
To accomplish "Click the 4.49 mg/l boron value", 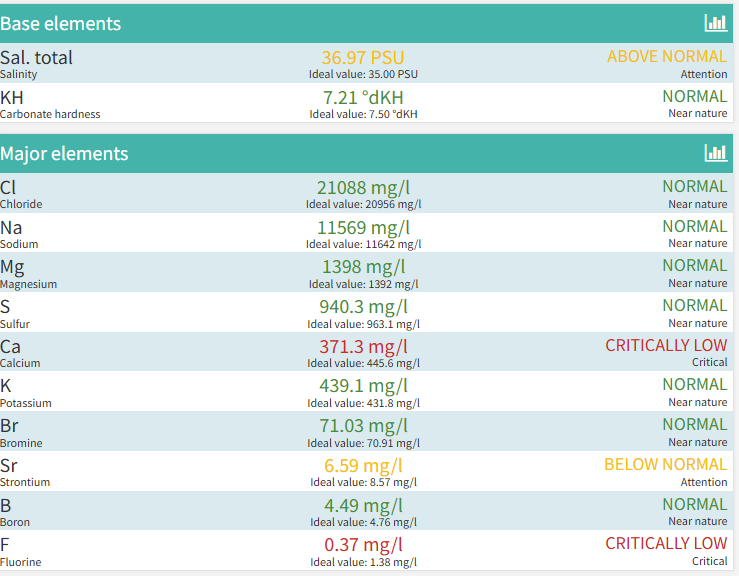I will [x=363, y=506].
